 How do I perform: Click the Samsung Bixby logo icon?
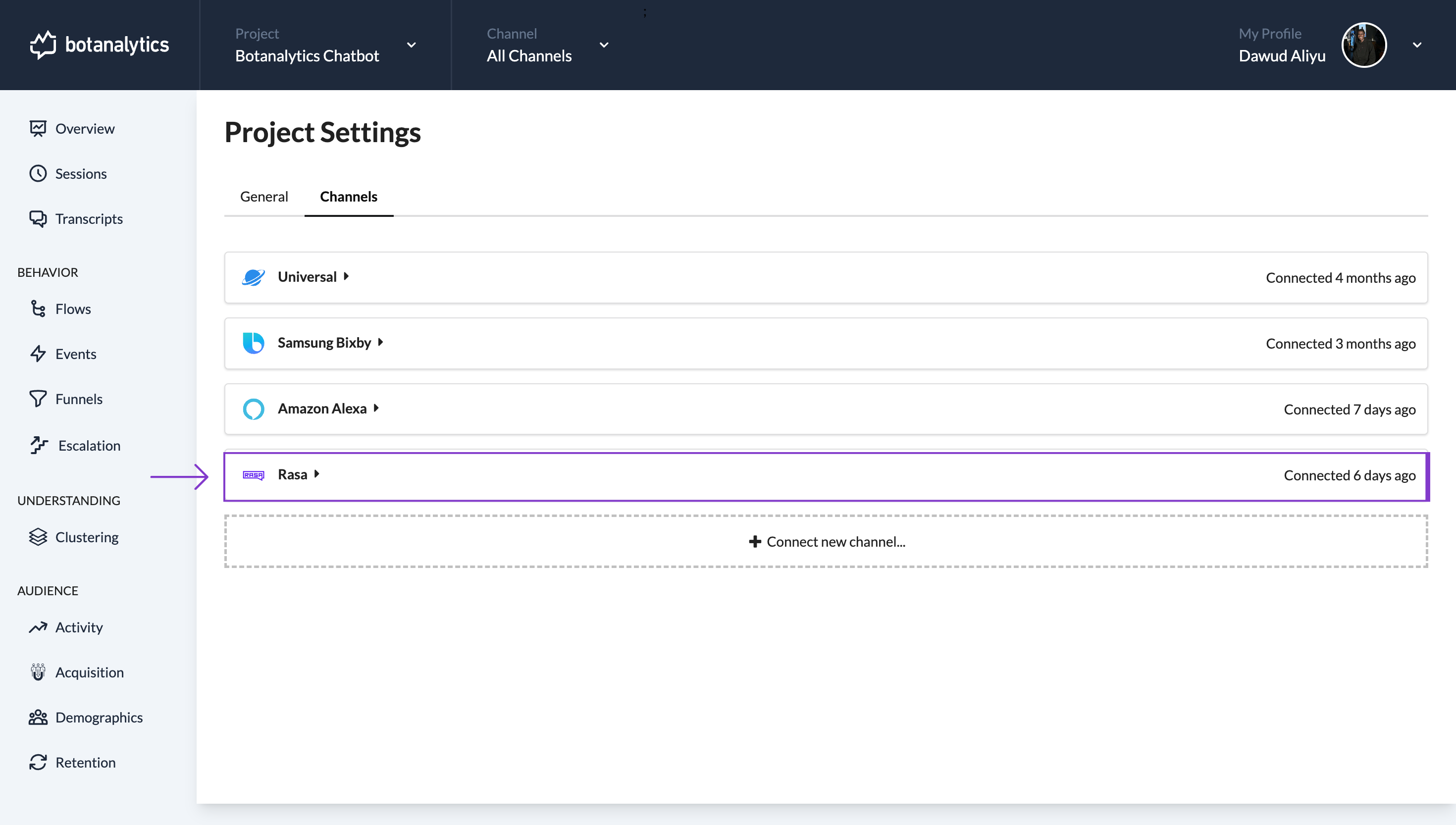coord(253,343)
